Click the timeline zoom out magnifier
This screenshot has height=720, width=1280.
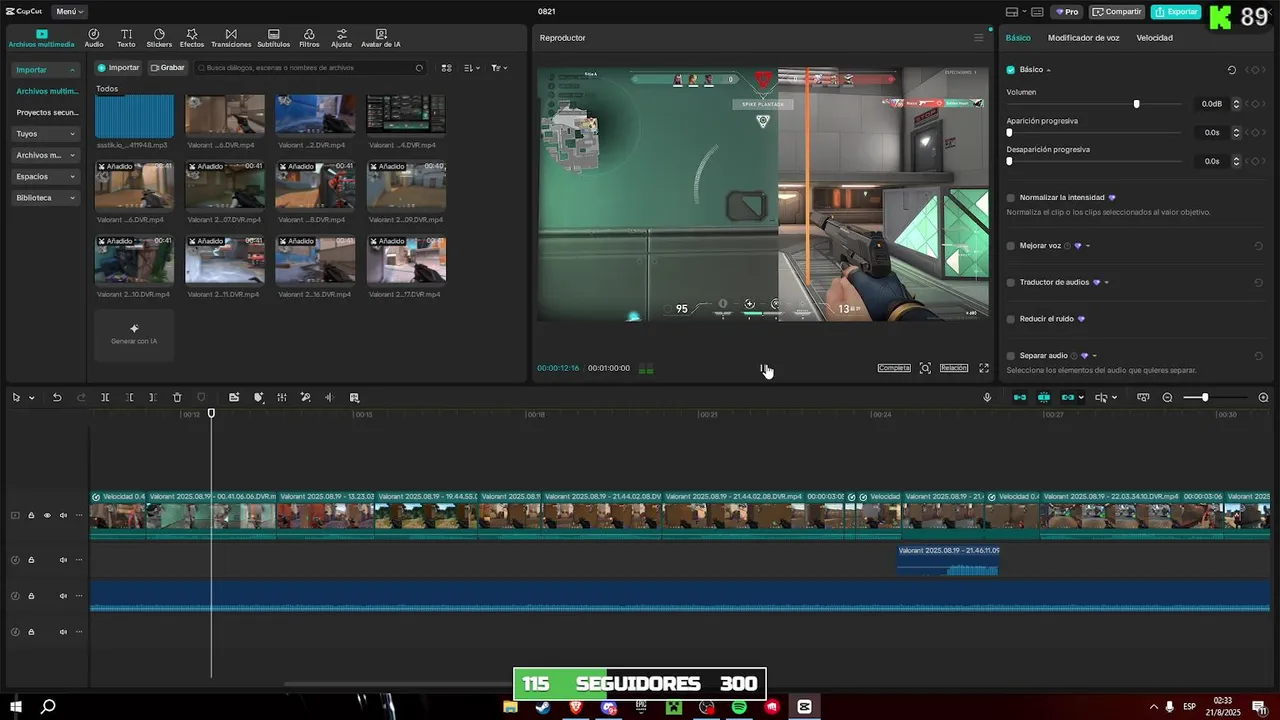[x=1167, y=398]
